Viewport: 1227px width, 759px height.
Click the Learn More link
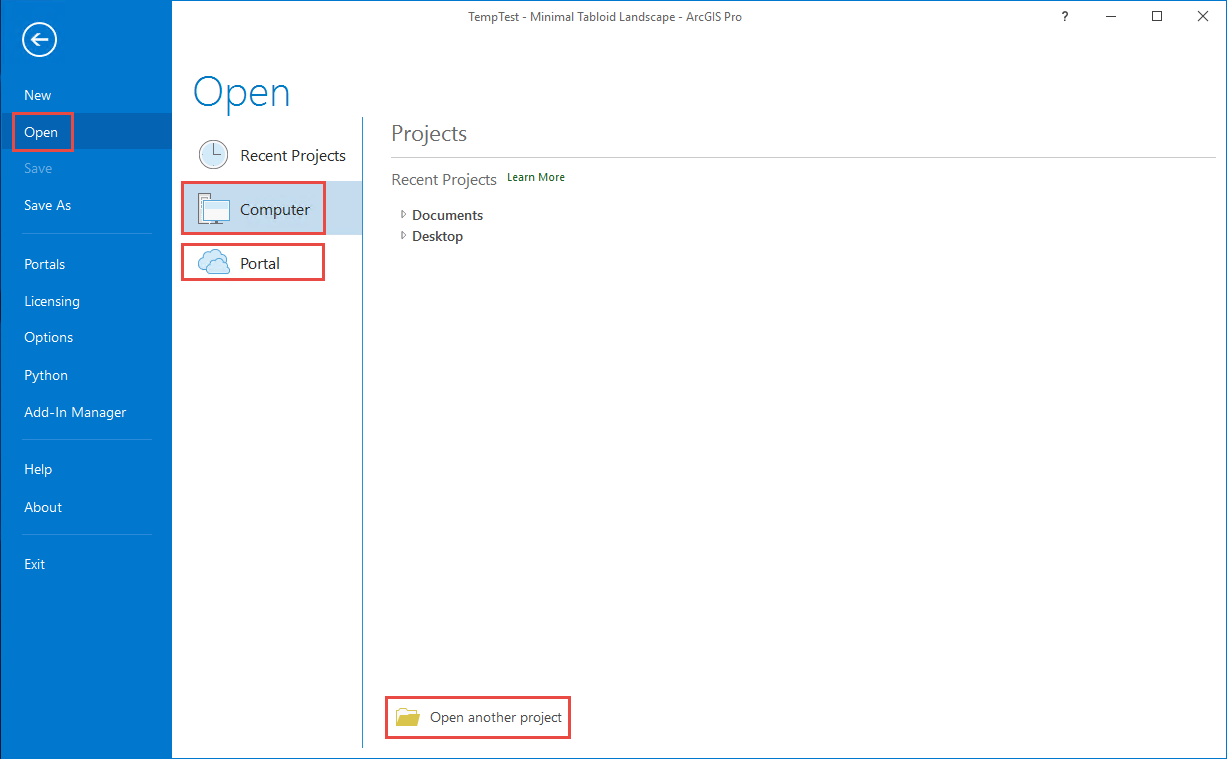pyautogui.click(x=536, y=177)
